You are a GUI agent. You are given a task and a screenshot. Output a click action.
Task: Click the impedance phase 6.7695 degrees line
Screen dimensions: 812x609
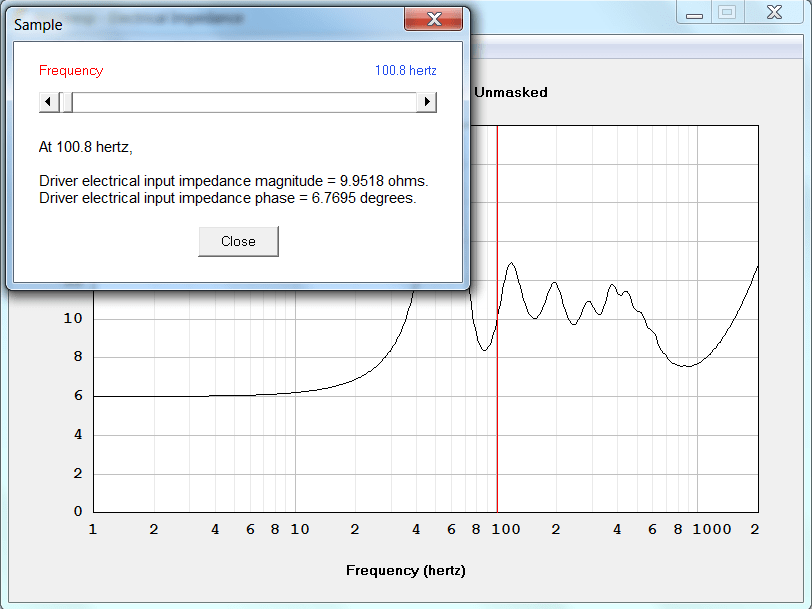(x=227, y=198)
